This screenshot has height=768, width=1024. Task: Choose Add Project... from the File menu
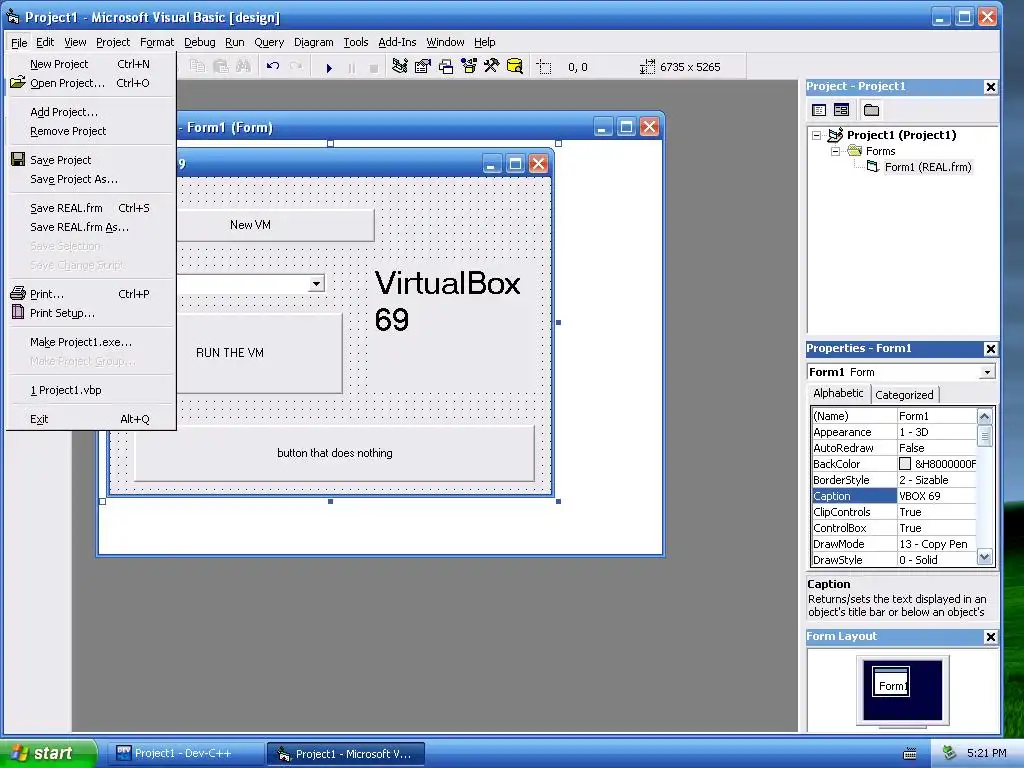point(91,112)
